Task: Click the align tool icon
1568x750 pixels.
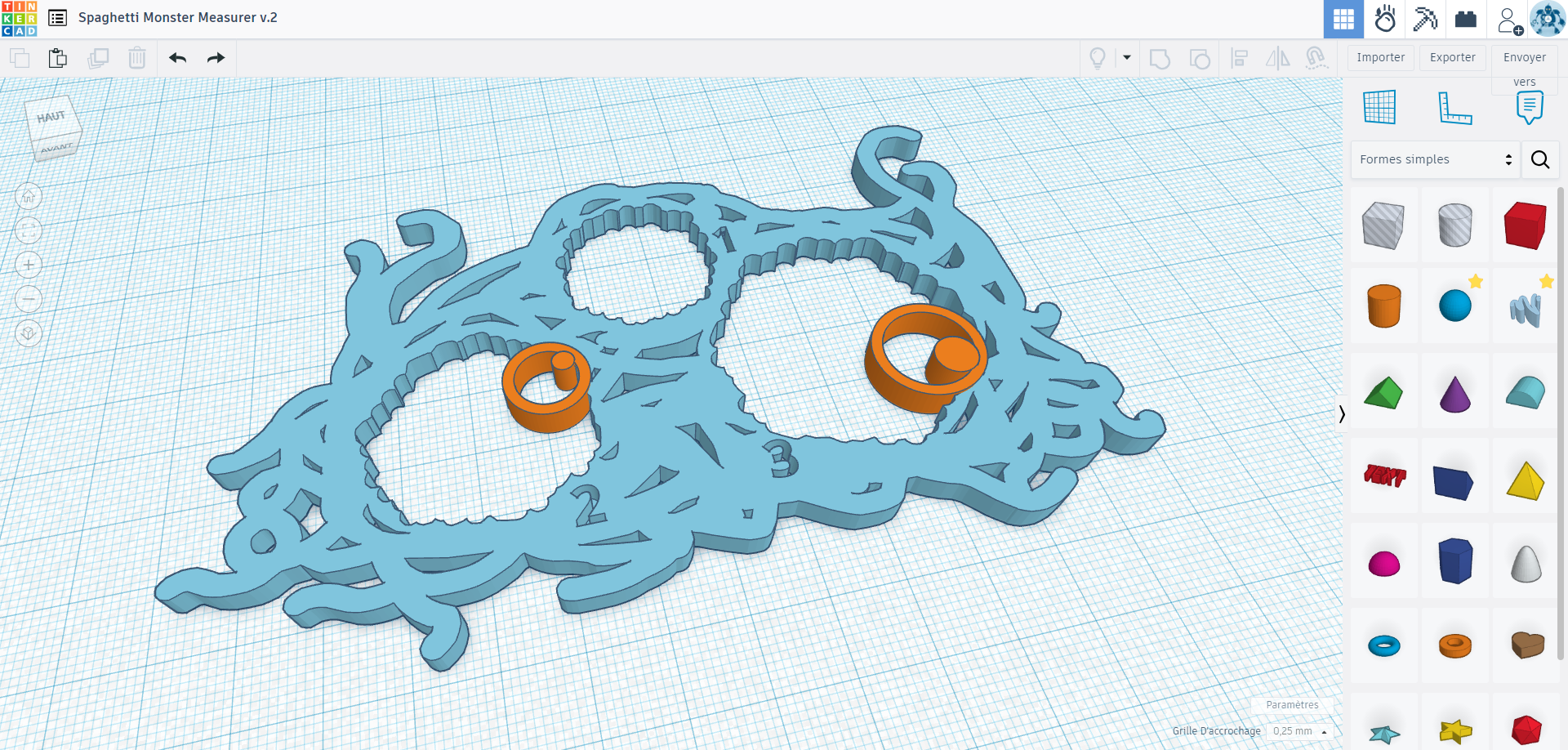Action: pos(1240,59)
